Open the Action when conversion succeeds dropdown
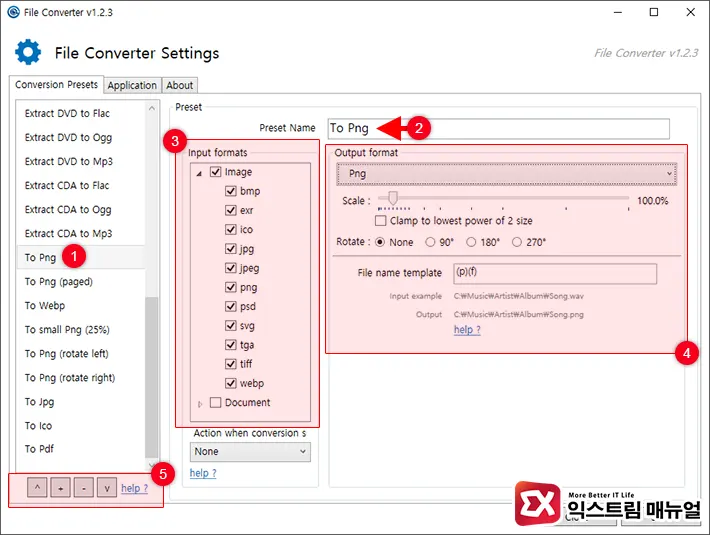The width and height of the screenshot is (710, 535). pyautogui.click(x=250, y=452)
